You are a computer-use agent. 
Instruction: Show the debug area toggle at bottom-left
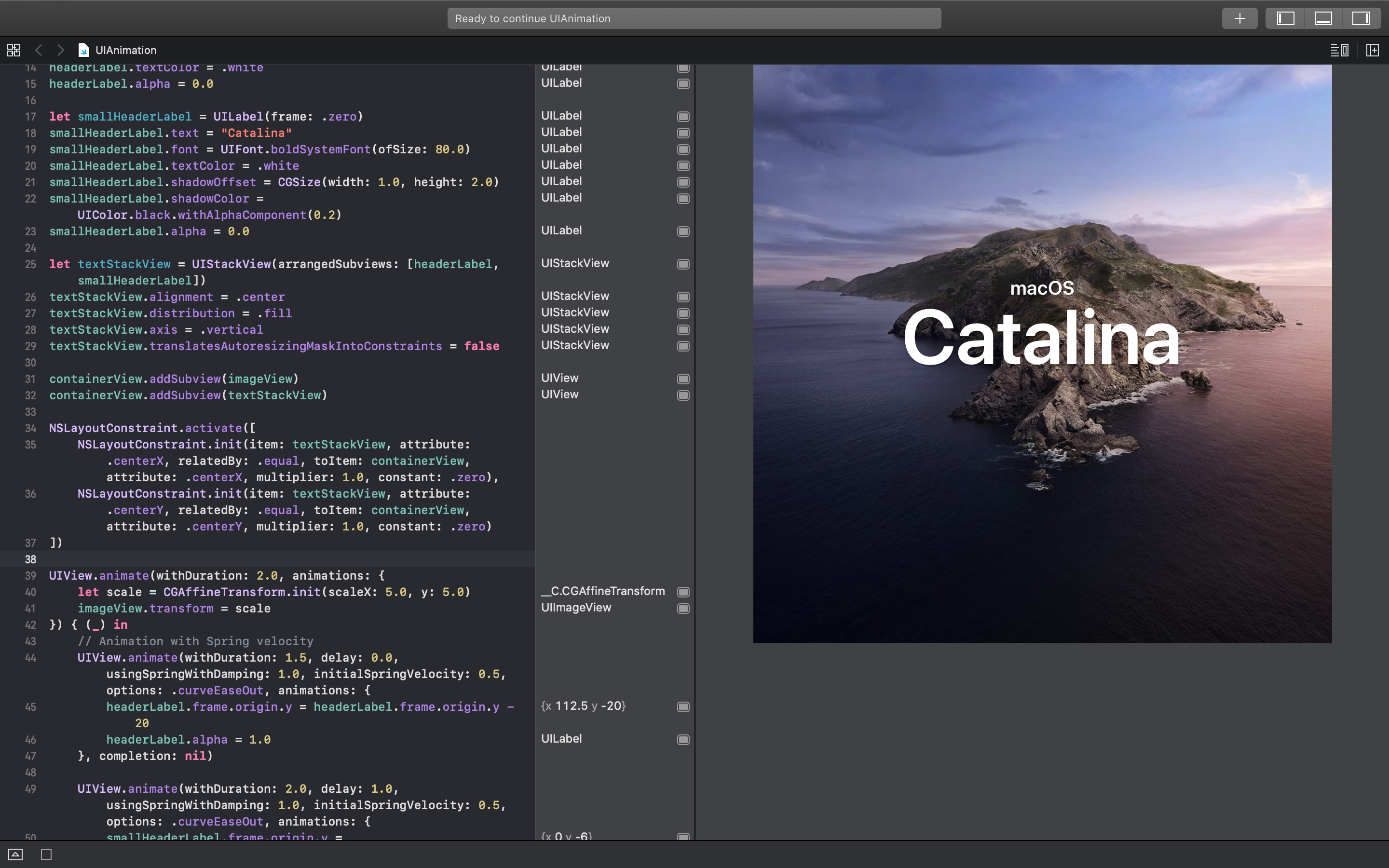15,854
